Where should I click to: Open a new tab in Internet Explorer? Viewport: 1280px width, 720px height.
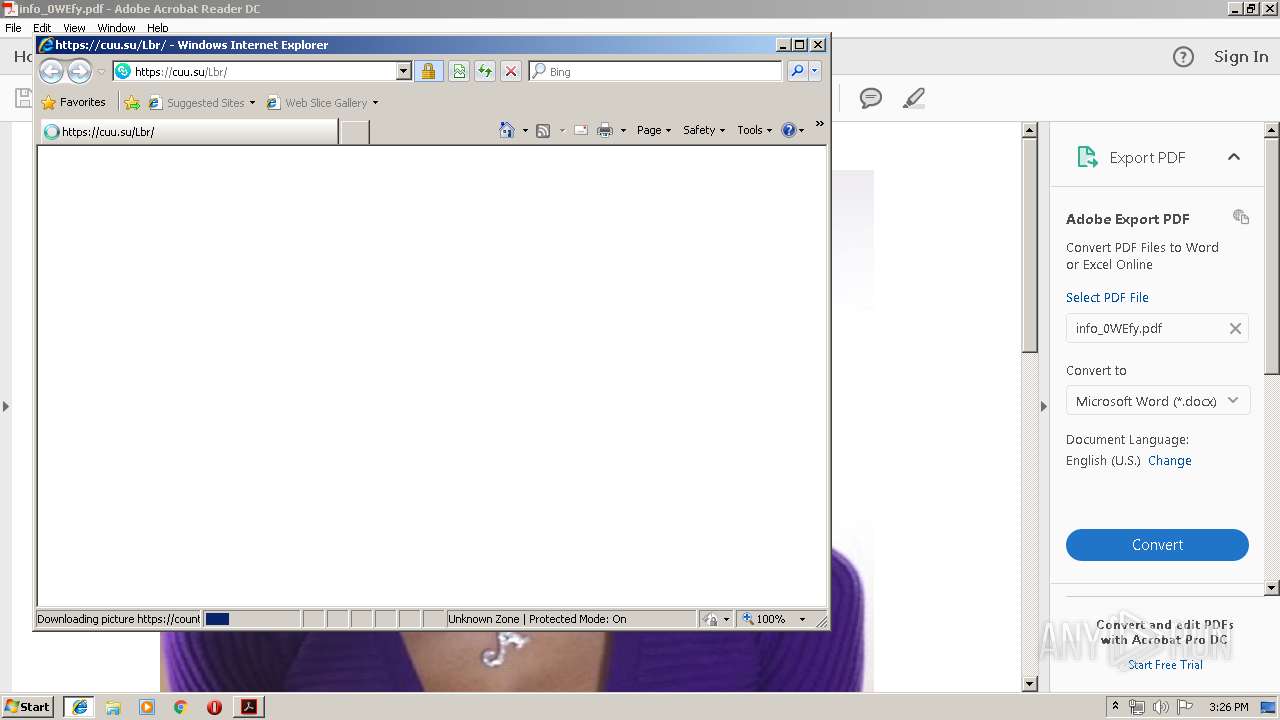(355, 131)
